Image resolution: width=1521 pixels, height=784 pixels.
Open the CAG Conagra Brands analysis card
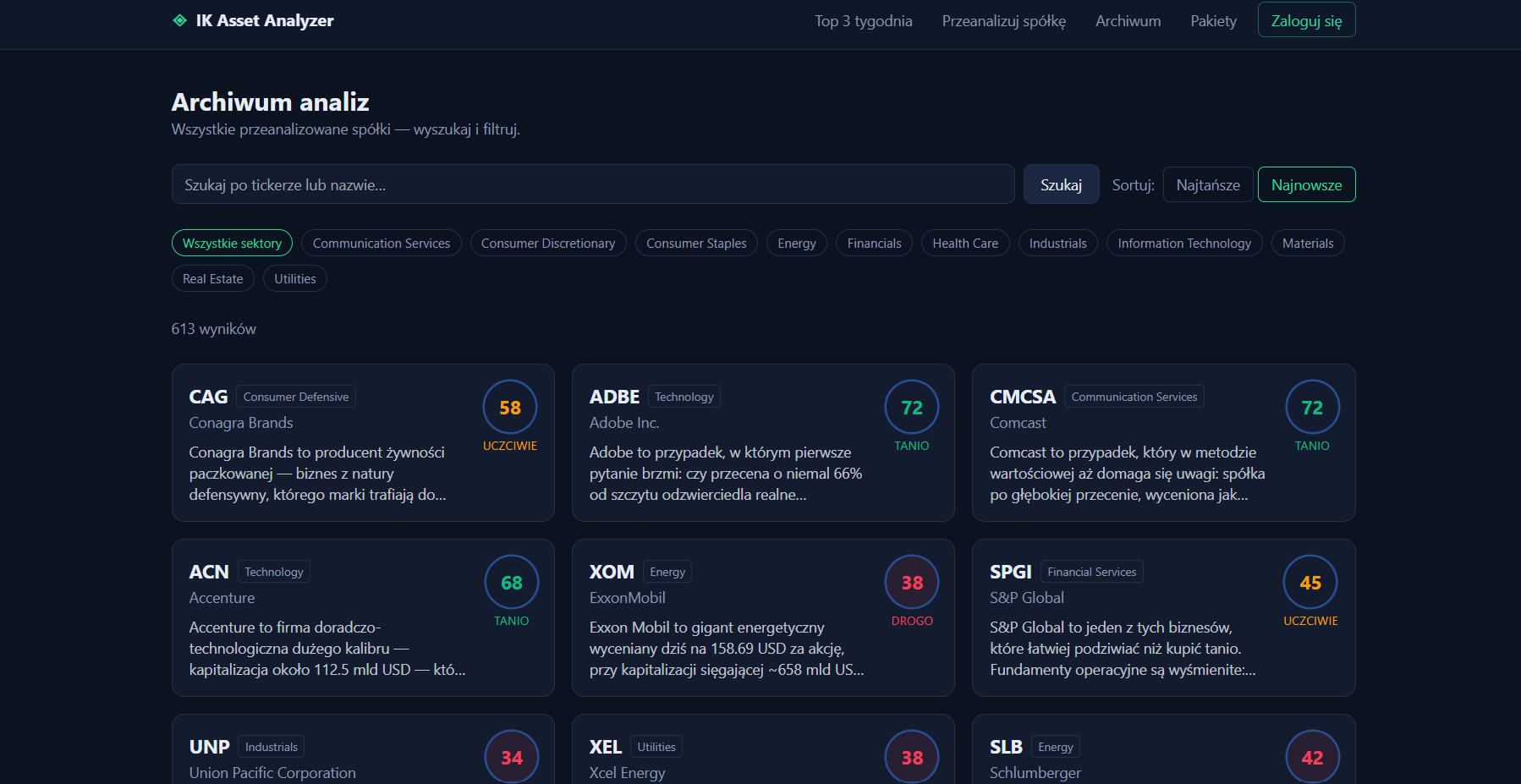tap(363, 443)
